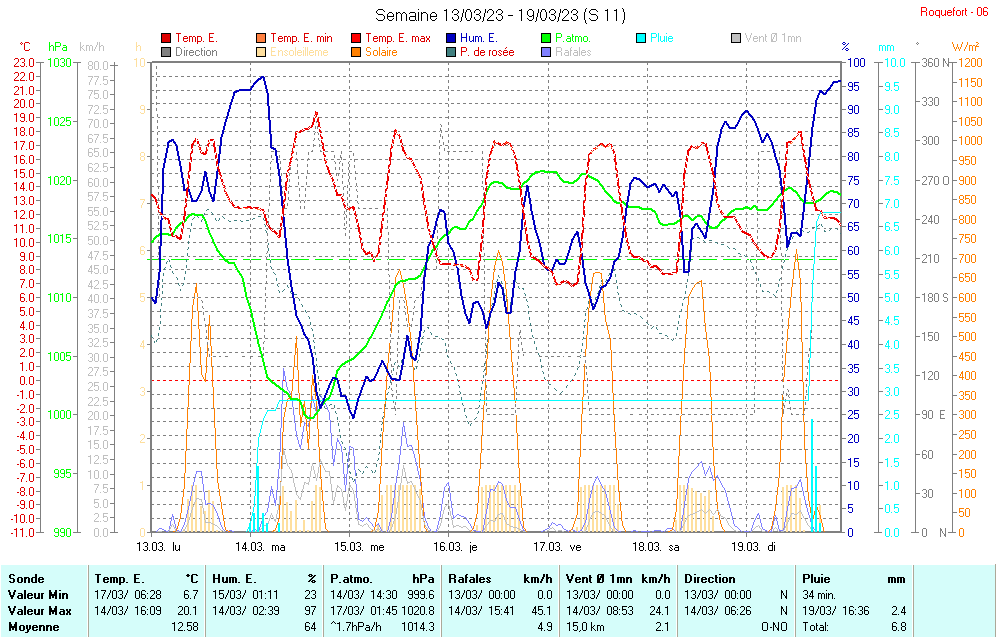Click the 14/03/ 16:09 max temperature timestamp
Image resolution: width=996 pixels, height=637 pixels.
[128, 611]
